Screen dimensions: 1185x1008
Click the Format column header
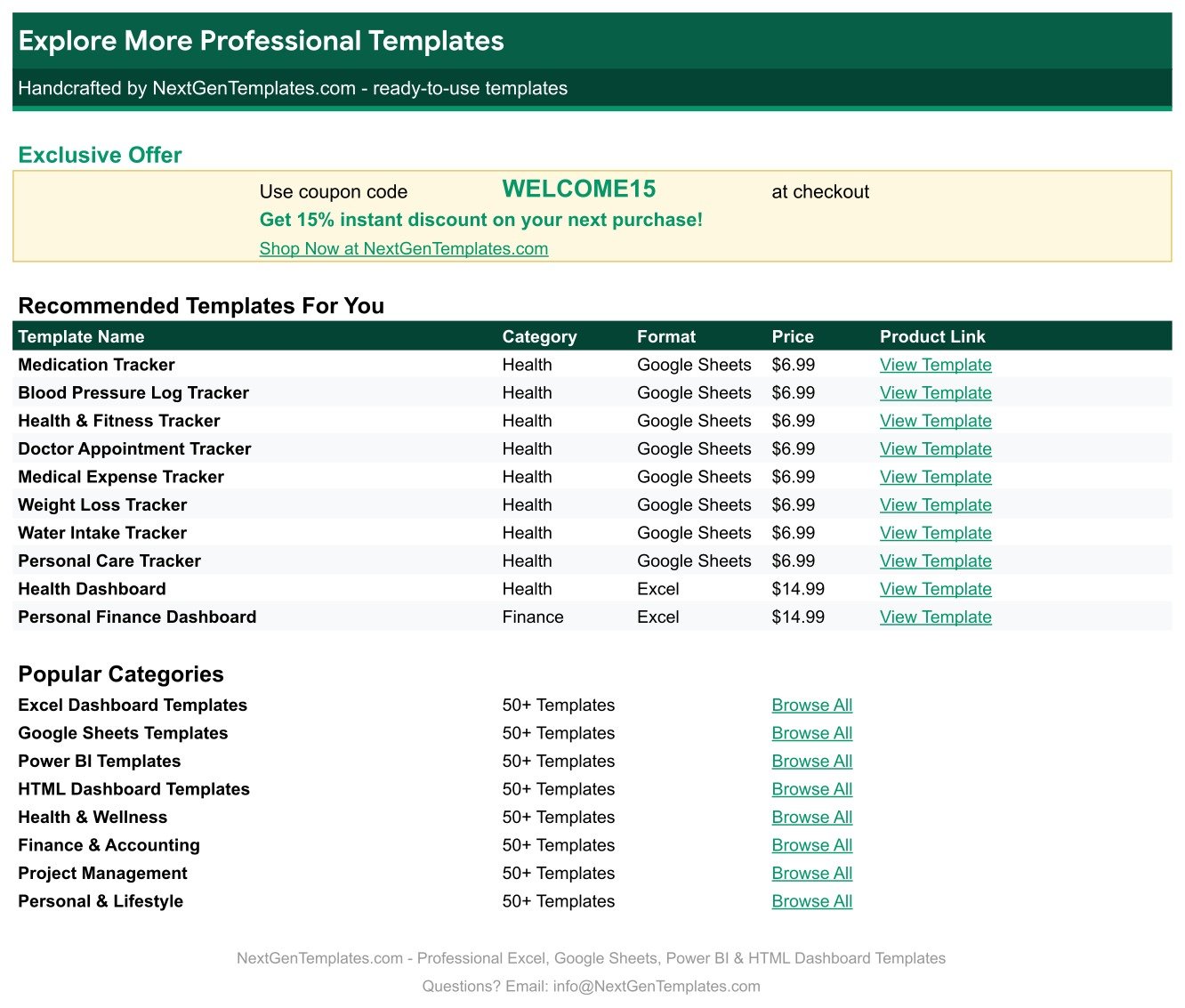[666, 337]
